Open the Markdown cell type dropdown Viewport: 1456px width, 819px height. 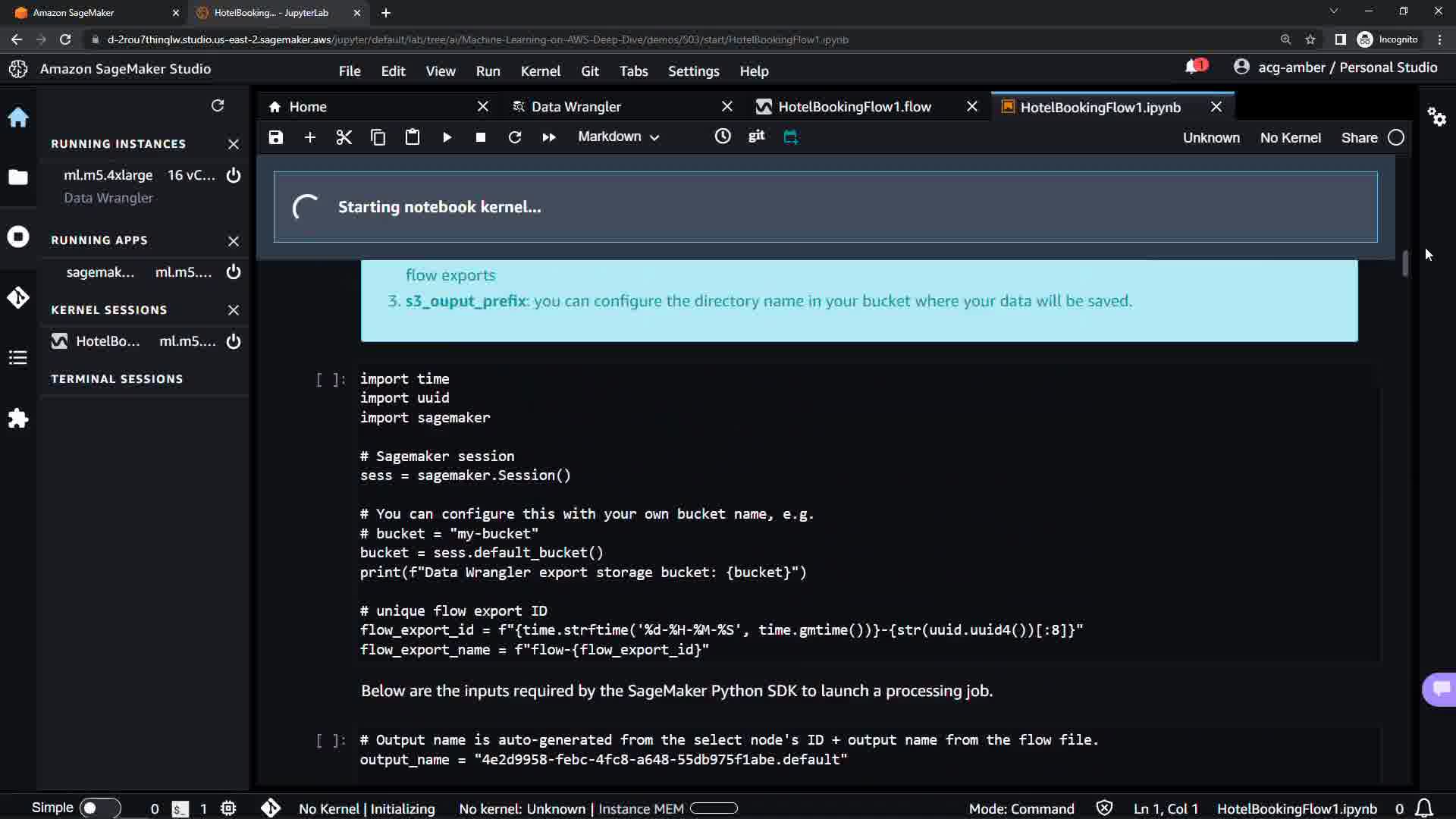[618, 137]
